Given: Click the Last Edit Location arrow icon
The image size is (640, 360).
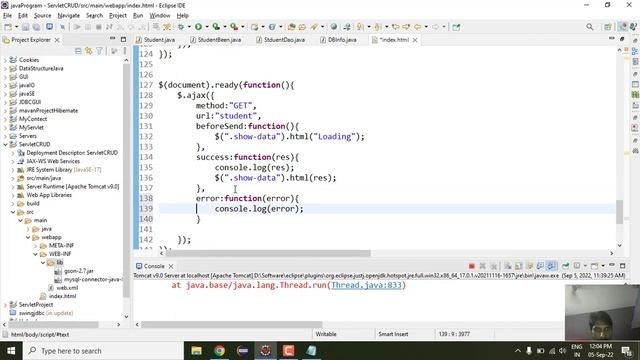Looking at the screenshot, I should [396, 27].
